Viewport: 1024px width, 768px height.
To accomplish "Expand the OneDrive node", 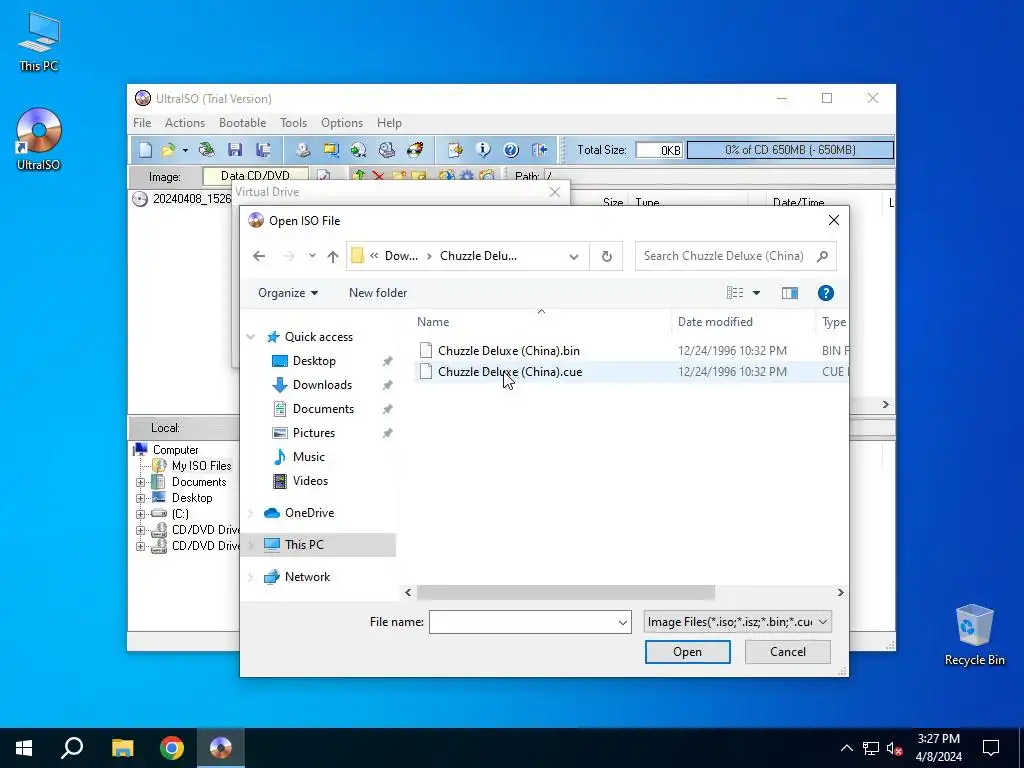I will pos(251,513).
